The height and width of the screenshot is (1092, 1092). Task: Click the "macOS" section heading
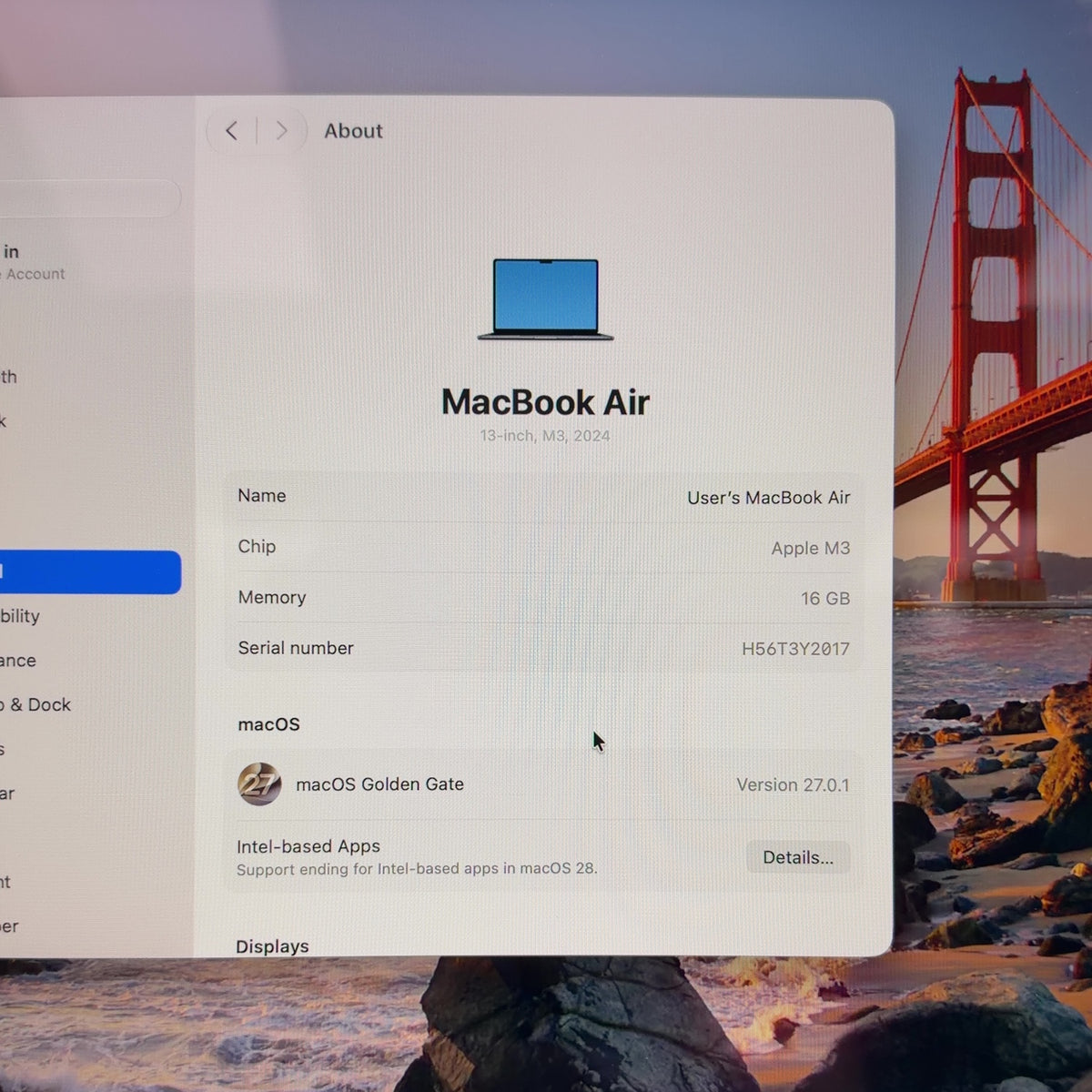[268, 724]
